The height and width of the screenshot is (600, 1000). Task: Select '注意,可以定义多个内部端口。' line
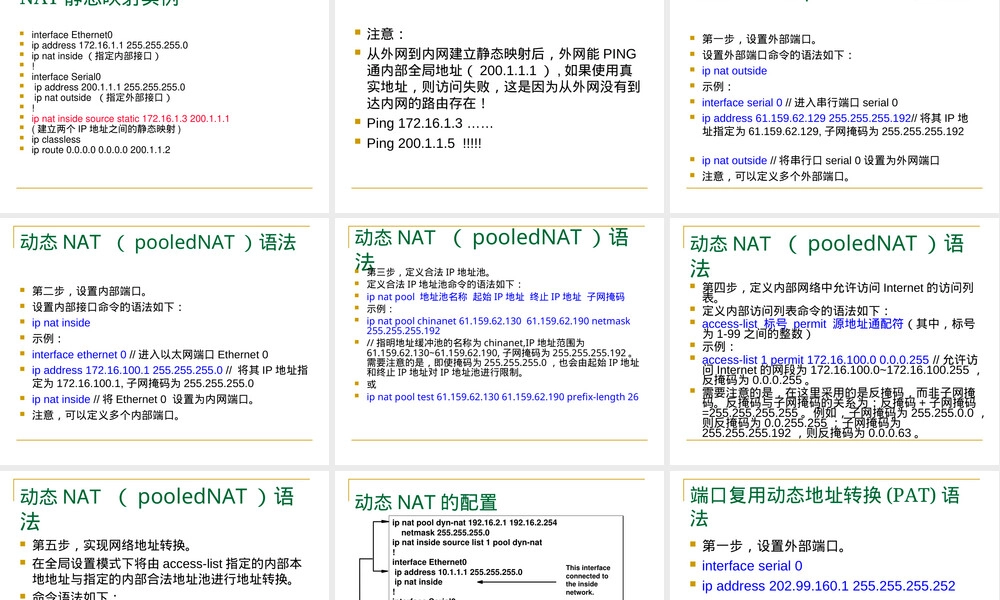pos(107,416)
